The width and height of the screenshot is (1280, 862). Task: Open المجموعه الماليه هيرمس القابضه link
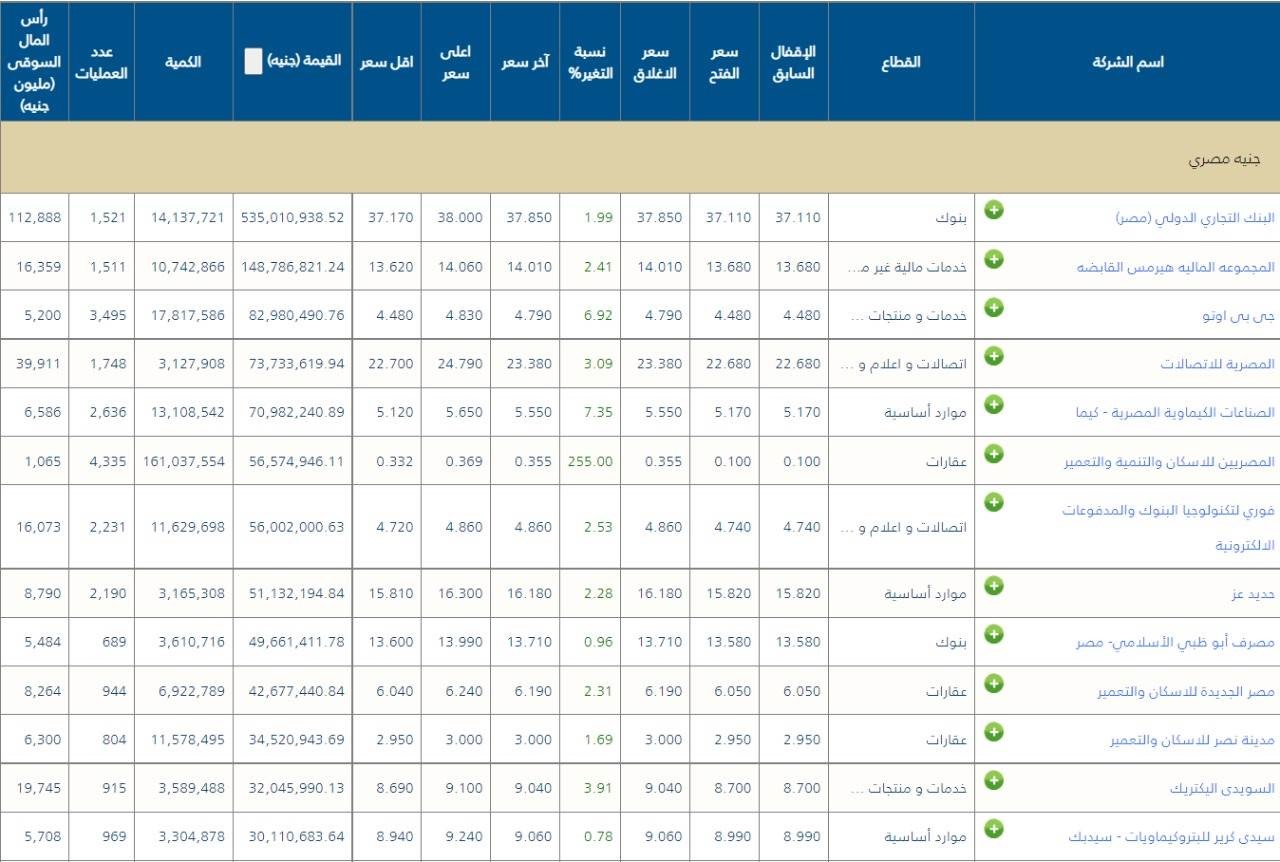pos(1176,267)
